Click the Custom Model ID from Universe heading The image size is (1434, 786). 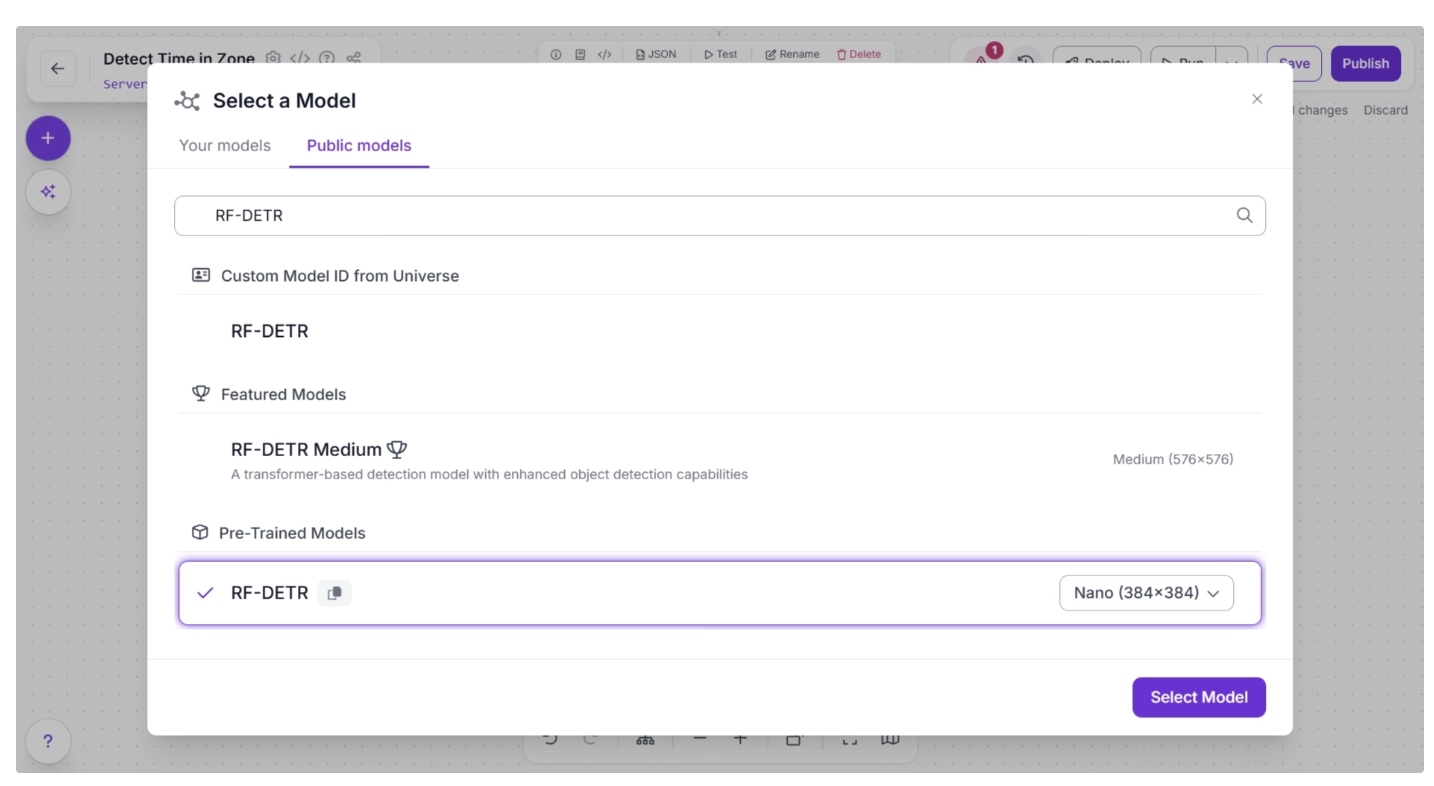tap(340, 276)
